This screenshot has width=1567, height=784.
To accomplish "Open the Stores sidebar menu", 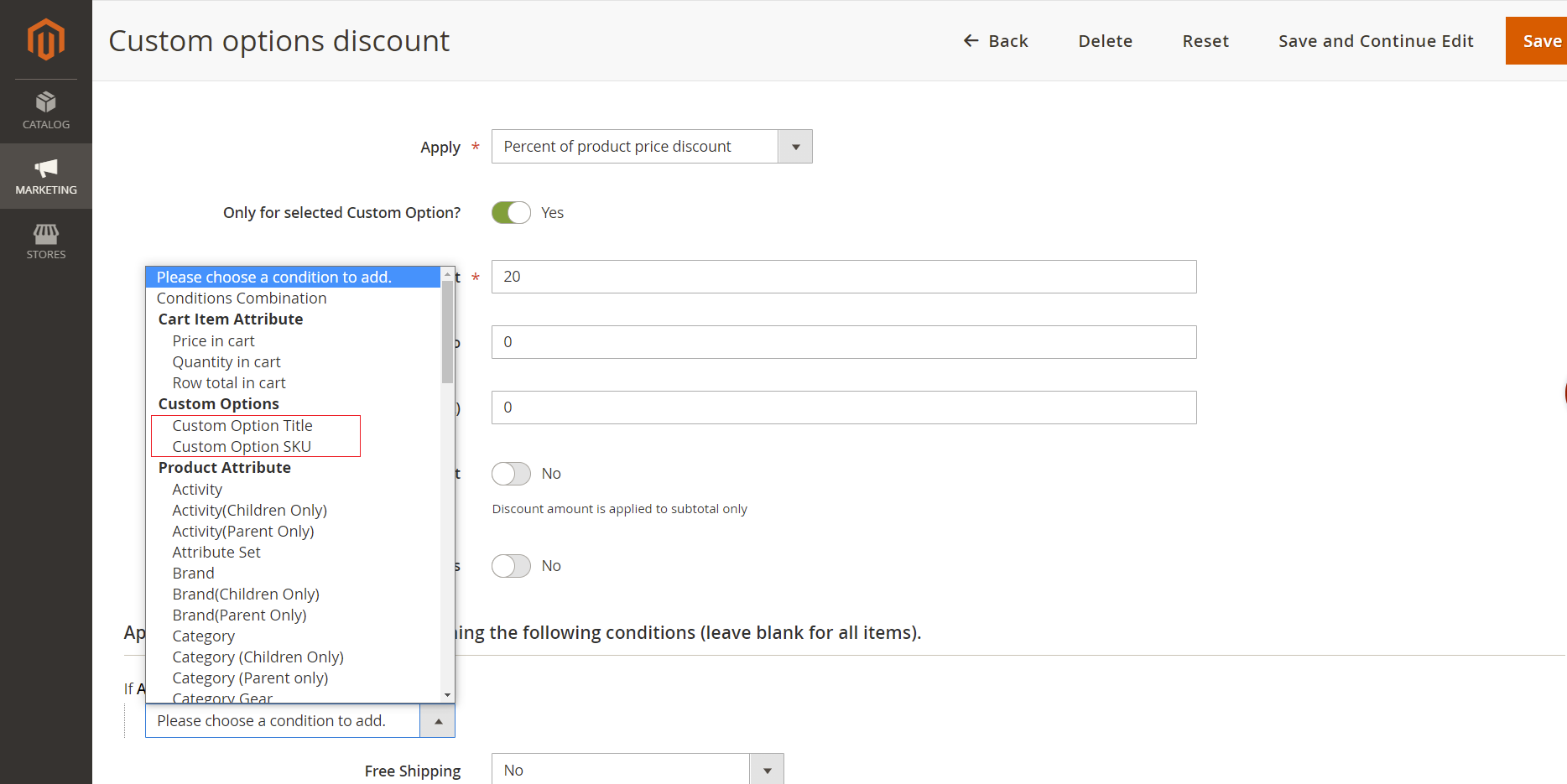I will [46, 241].
